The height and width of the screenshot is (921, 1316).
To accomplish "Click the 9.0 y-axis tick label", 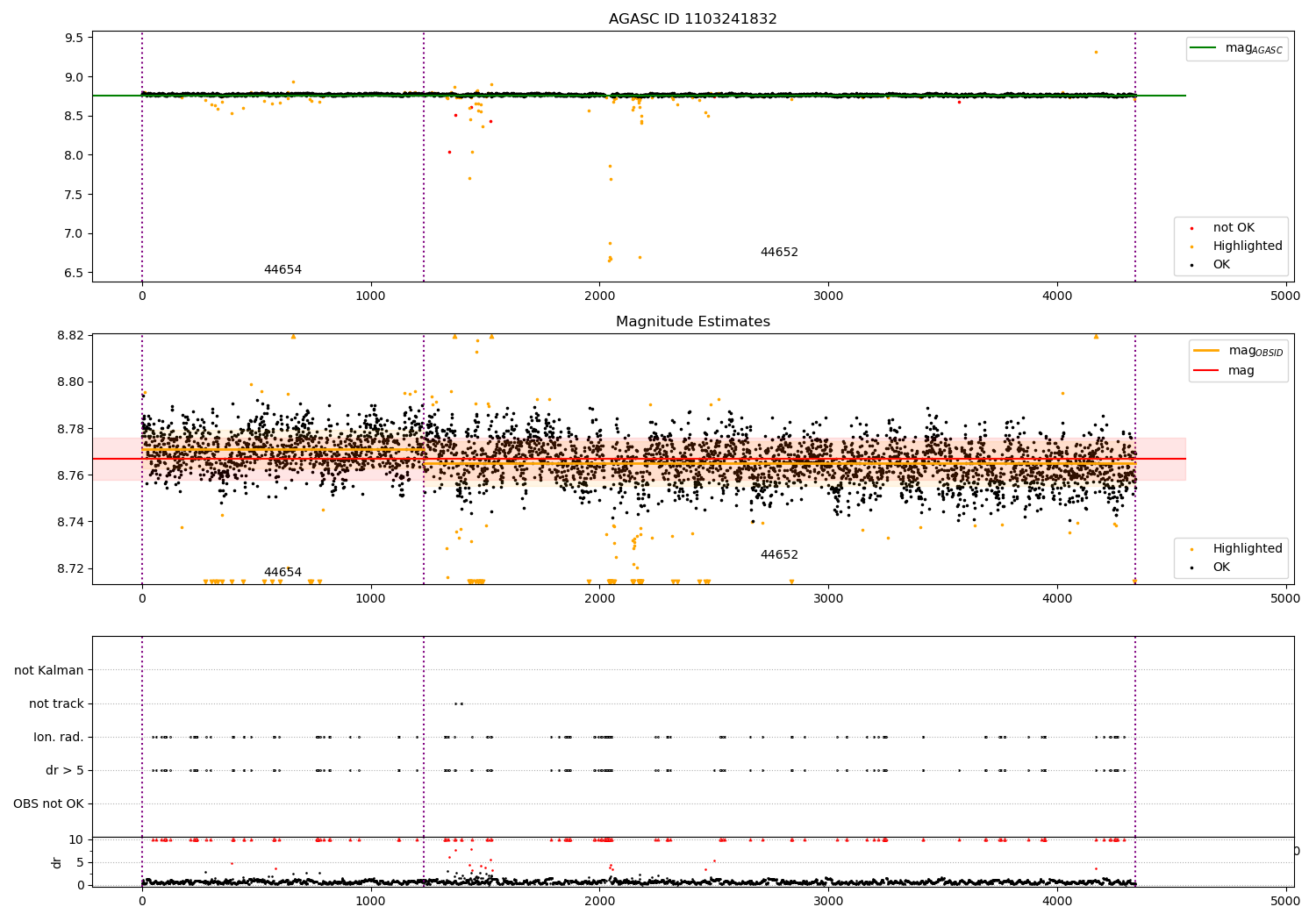I will pos(74,77).
